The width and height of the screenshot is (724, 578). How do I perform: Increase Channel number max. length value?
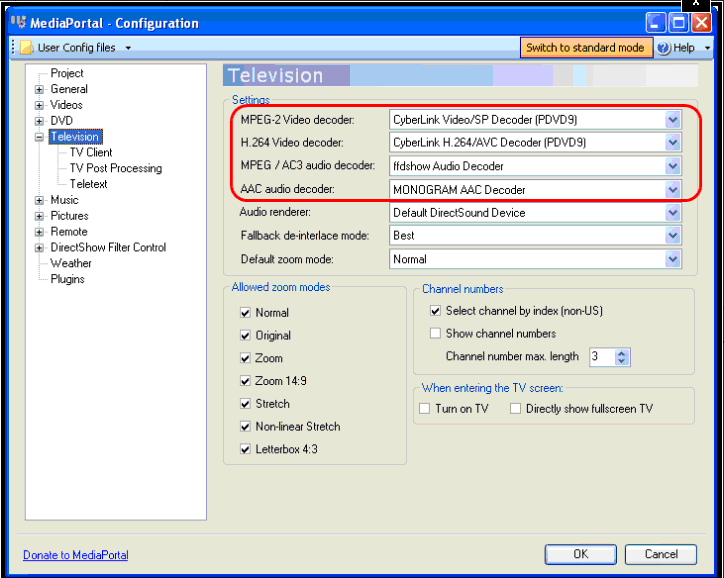pyautogui.click(x=622, y=353)
